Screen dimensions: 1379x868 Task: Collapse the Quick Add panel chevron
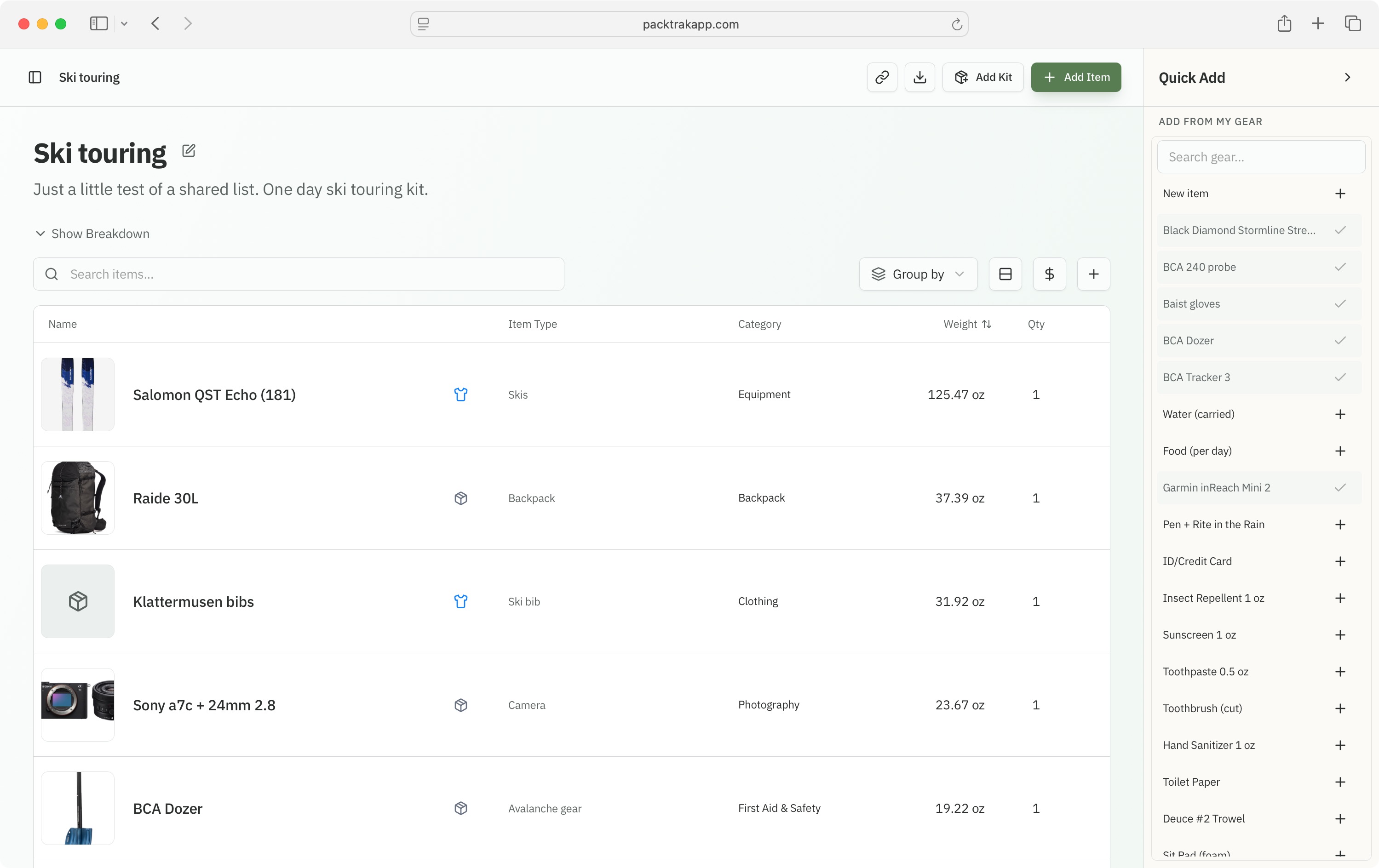[x=1348, y=77]
